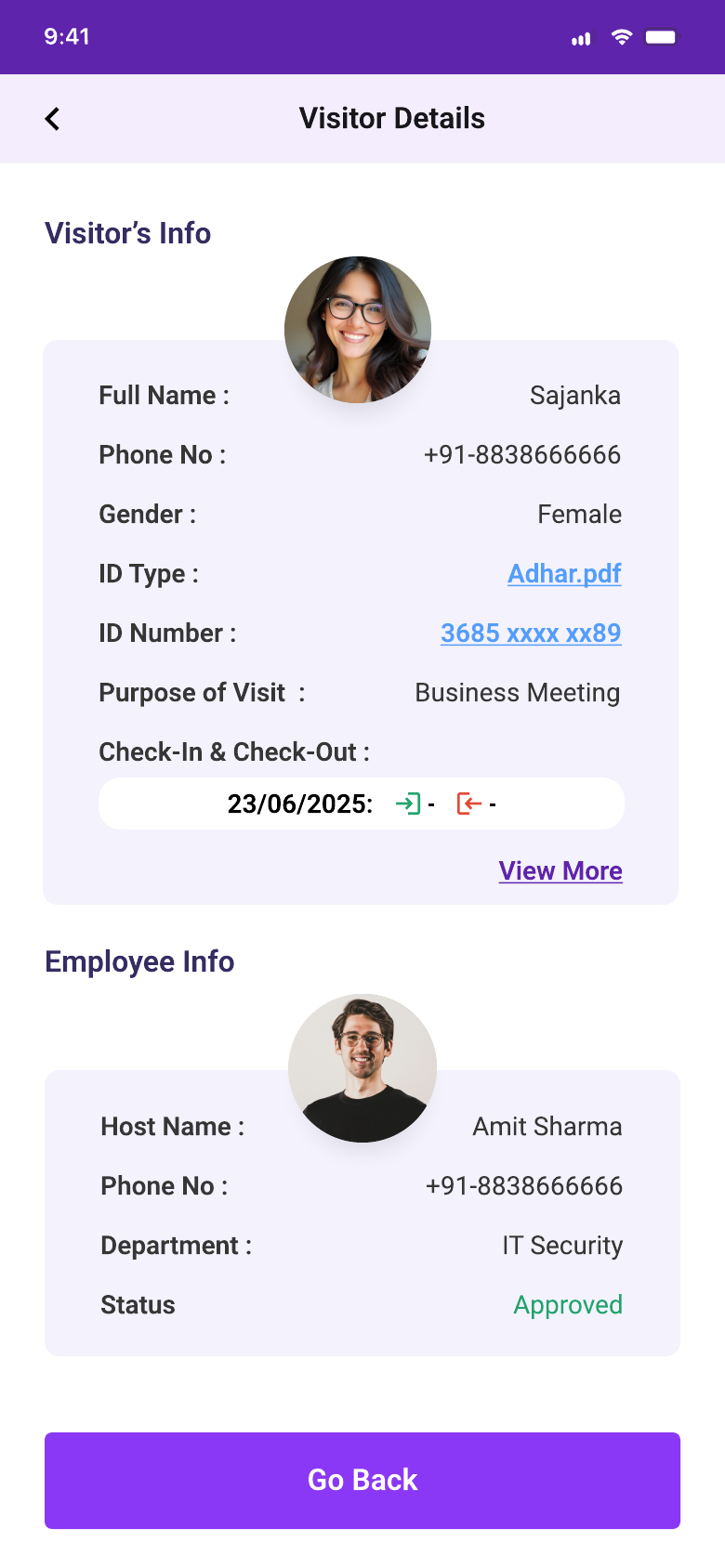The height and width of the screenshot is (1568, 725).
Task: Tap the cellular signal icon
Action: click(x=581, y=38)
